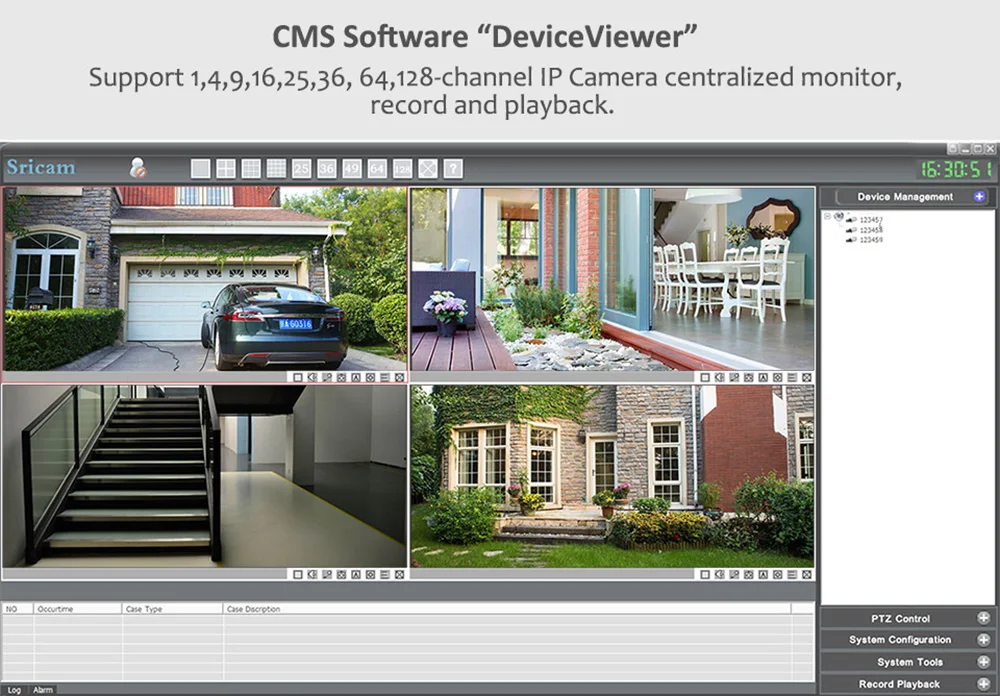The height and width of the screenshot is (696, 1000).
Task: Select the staircase camera feed
Action: tap(205, 476)
